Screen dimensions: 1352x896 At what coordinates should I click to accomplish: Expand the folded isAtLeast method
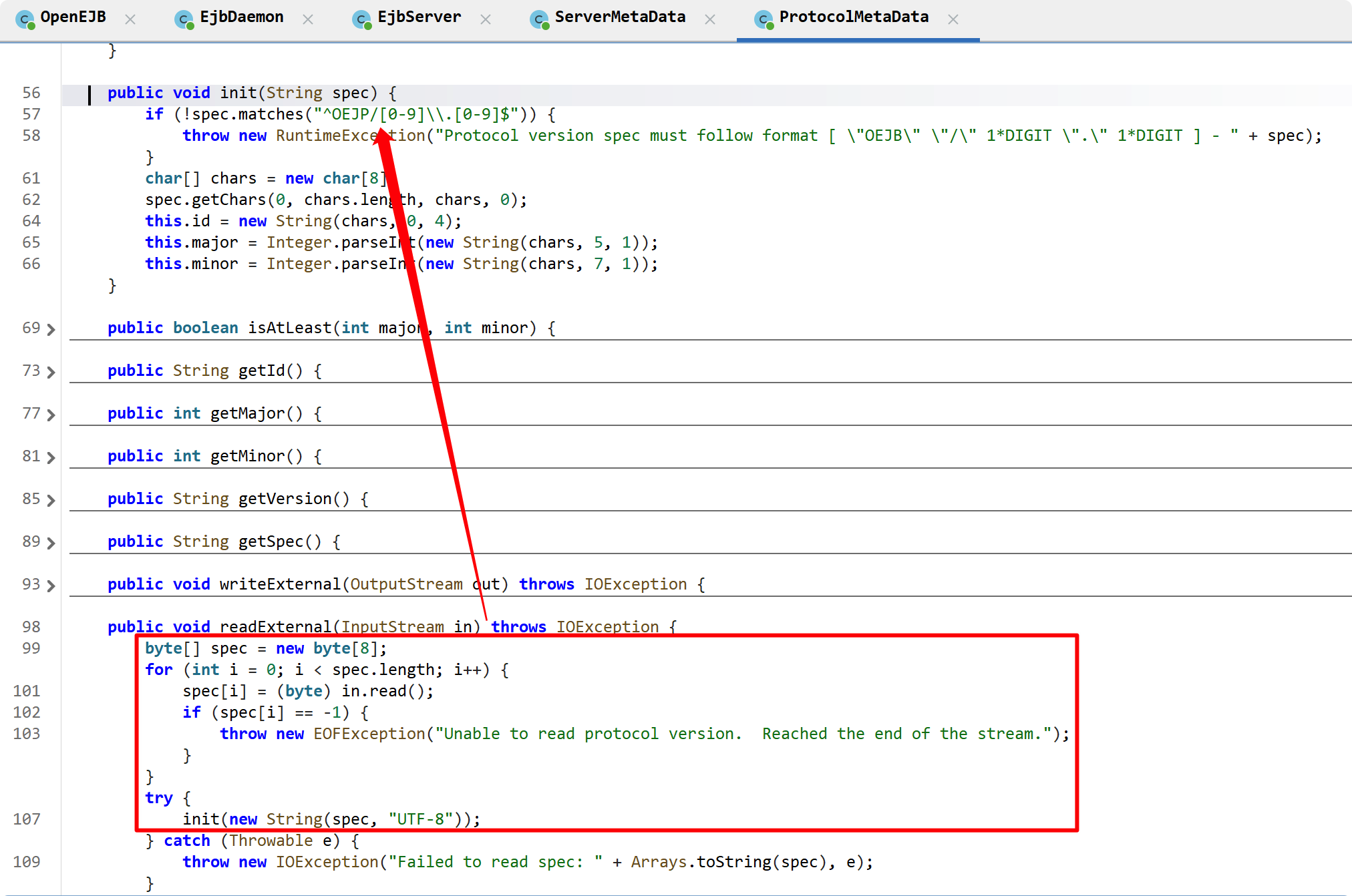coord(51,329)
